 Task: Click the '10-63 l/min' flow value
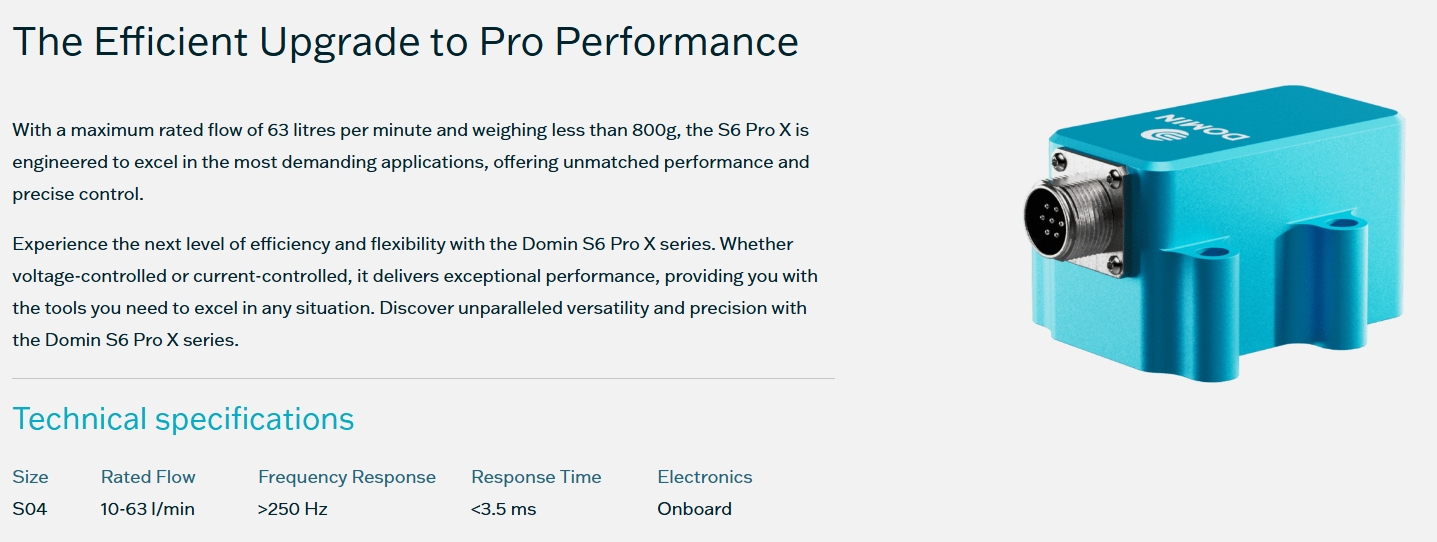[x=148, y=509]
